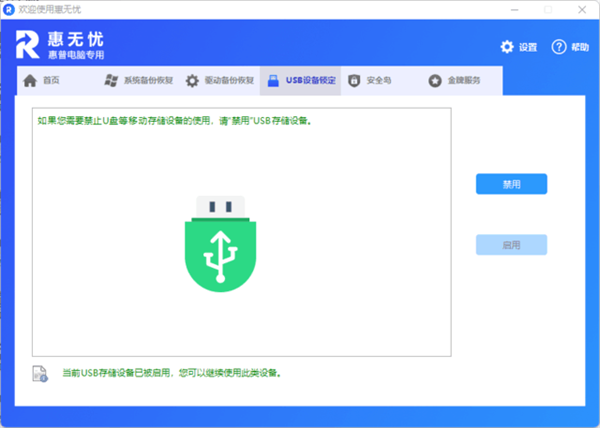Click the green instruction text about 禁用U盘

(173, 120)
